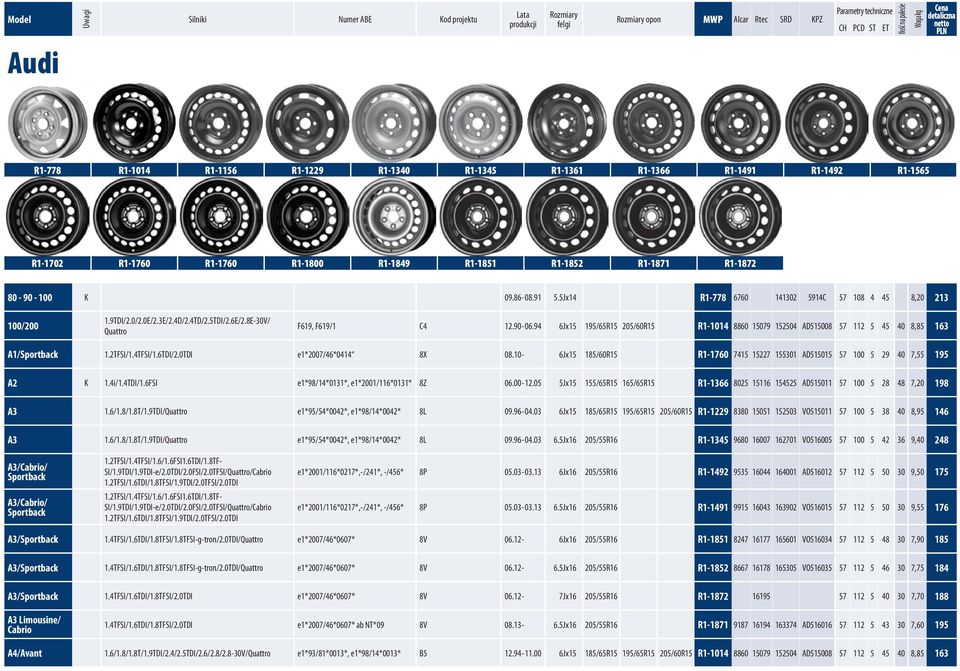This screenshot has height=671, width=960.
Task: Select the A1/Sportback model row label
Action: coord(38,354)
